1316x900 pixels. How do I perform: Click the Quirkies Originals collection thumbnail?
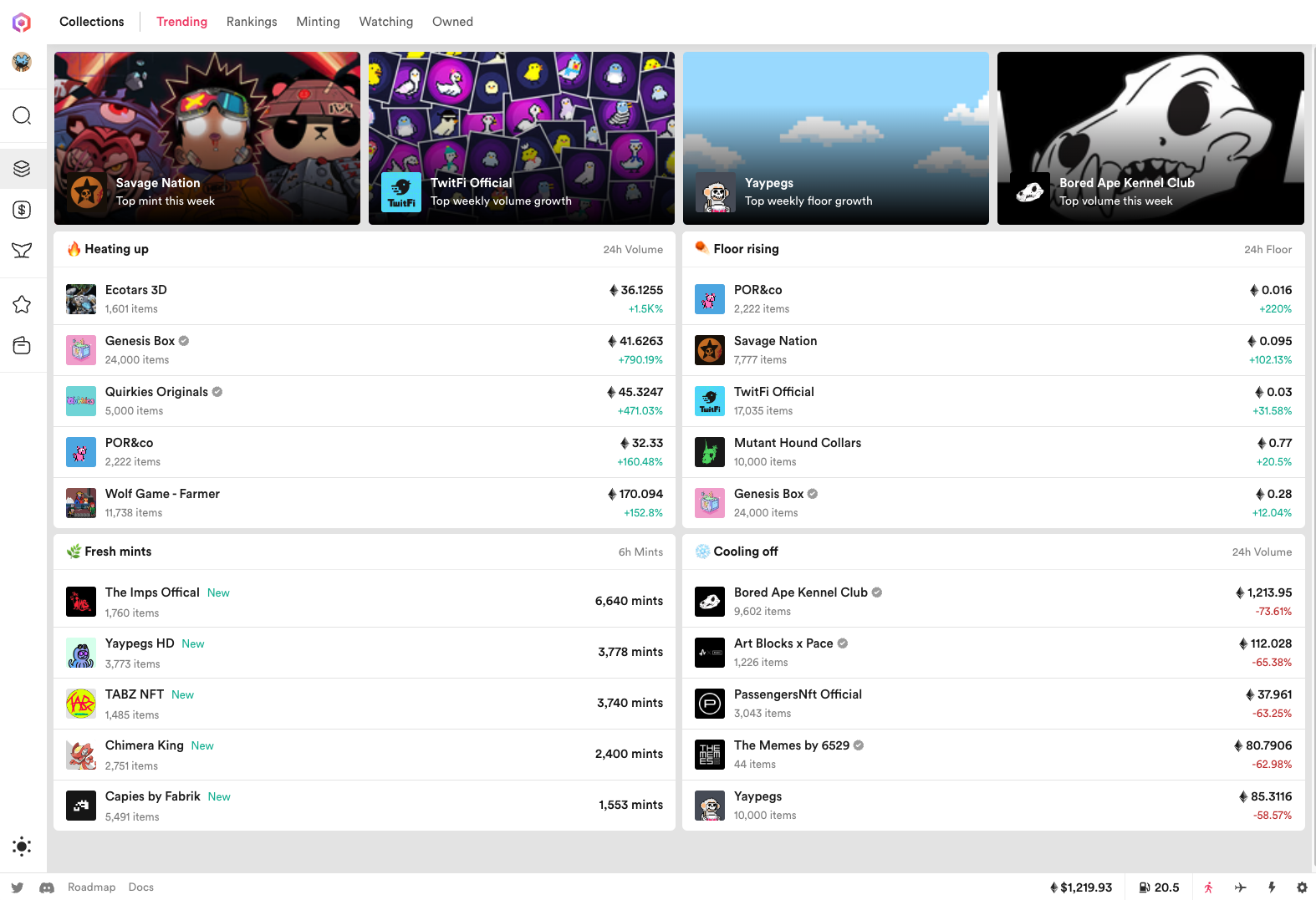81,401
